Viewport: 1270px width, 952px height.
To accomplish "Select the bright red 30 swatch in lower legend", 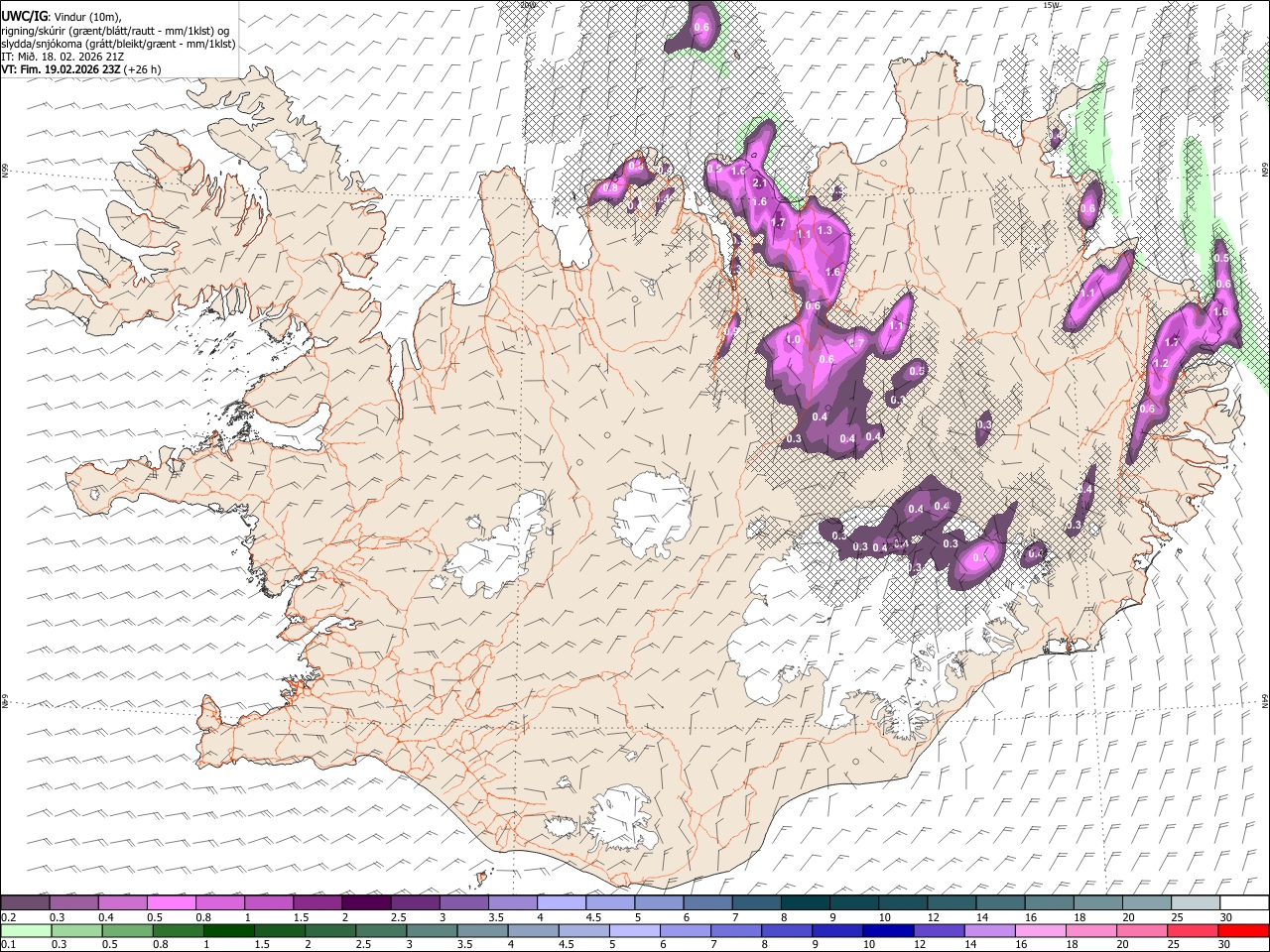I will click(1243, 930).
